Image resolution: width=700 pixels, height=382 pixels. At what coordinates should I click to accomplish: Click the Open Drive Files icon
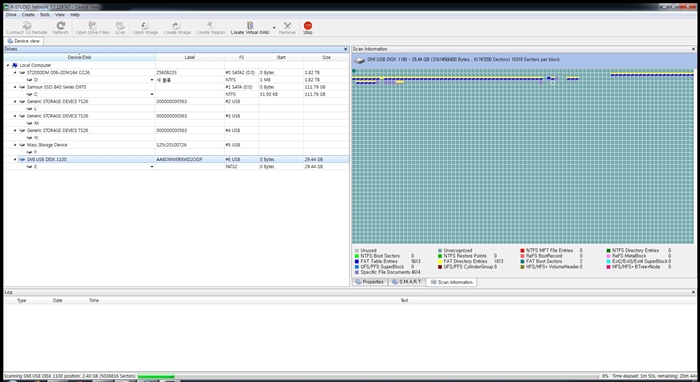[92, 26]
